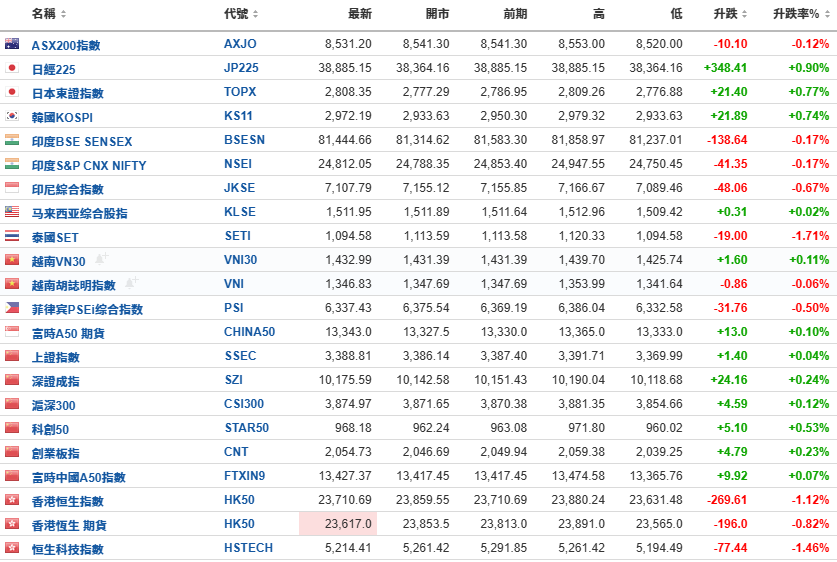Click the China flag beside 創業板指
The height and width of the screenshot is (562, 837).
pyautogui.click(x=12, y=452)
